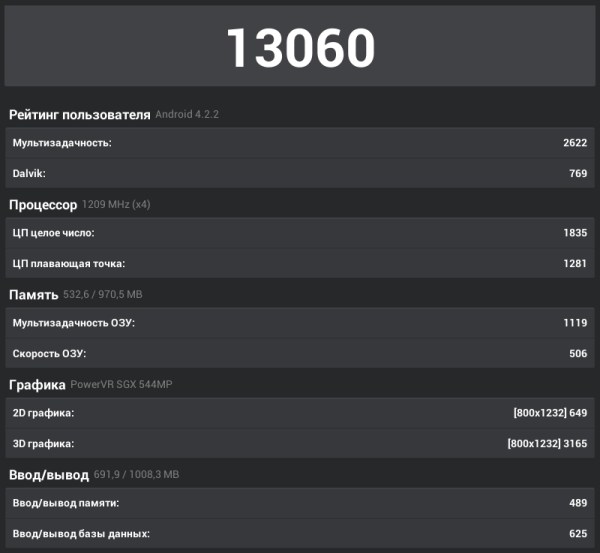Open the Мультизадачность score row
The height and width of the screenshot is (553, 600).
(x=300, y=143)
